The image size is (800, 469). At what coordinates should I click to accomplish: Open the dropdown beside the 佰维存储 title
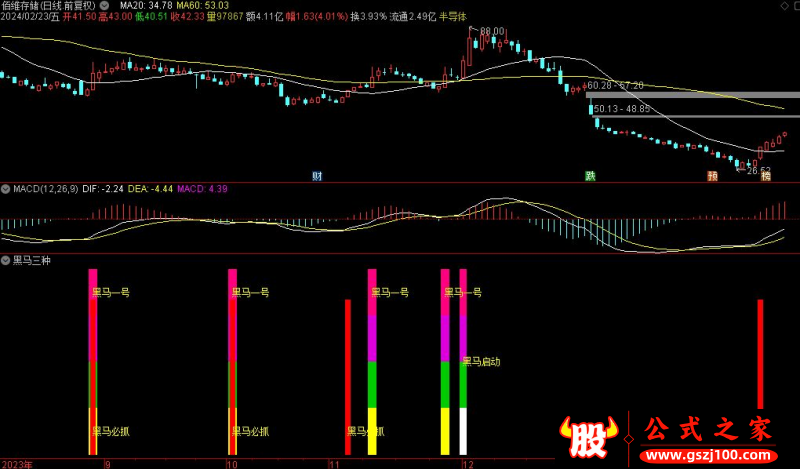[105, 5]
